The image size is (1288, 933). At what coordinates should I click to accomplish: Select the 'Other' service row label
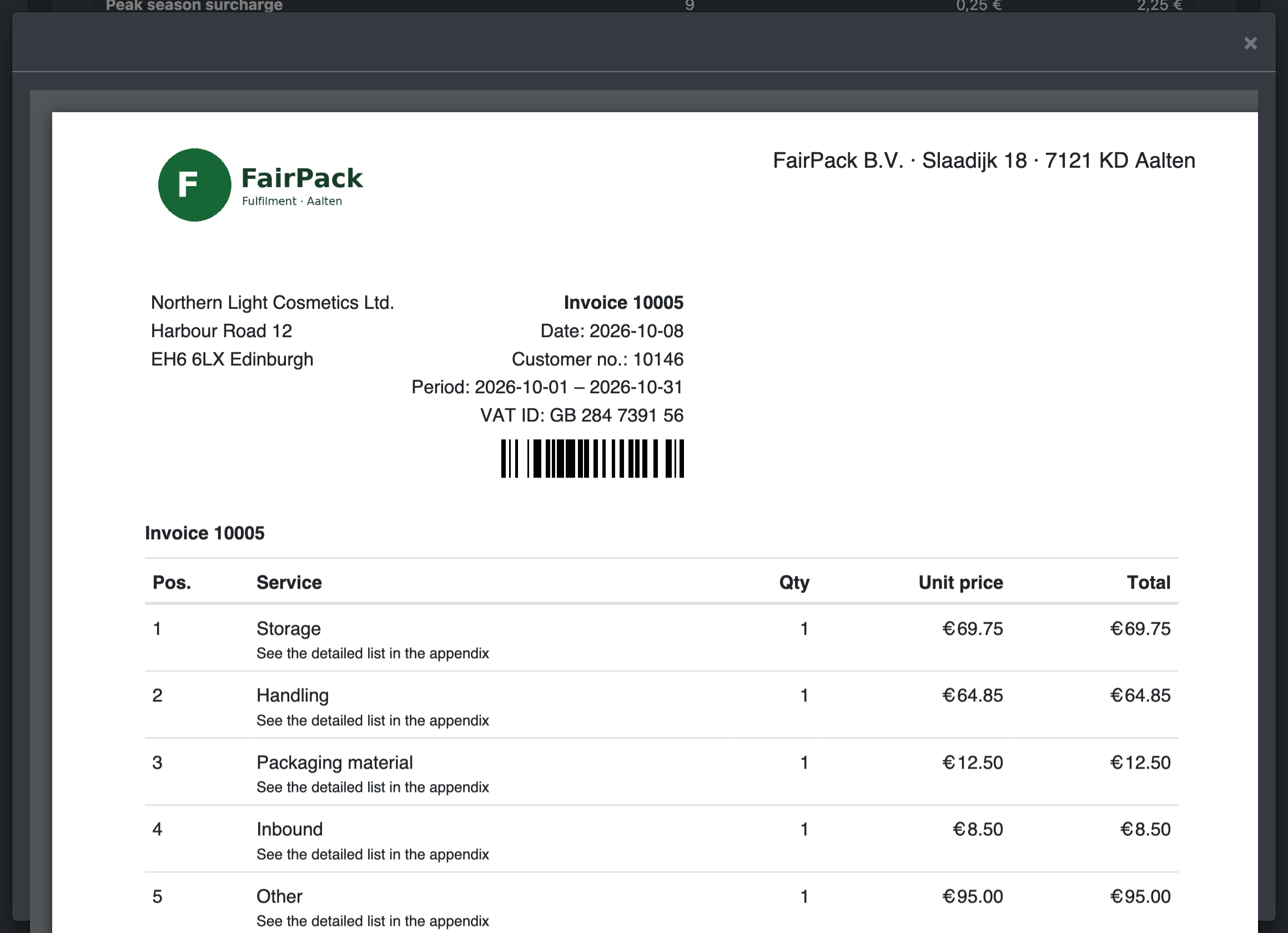pos(279,896)
